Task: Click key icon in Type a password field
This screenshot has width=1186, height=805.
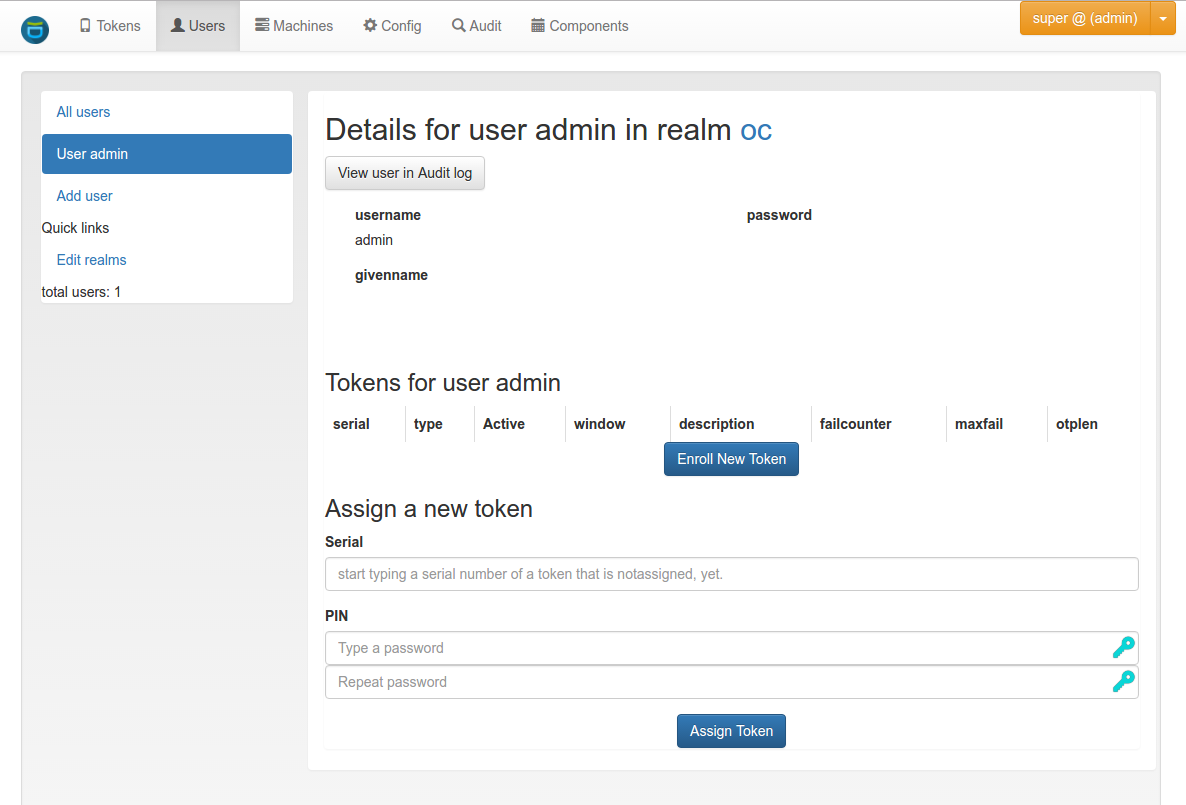Action: point(1123,648)
